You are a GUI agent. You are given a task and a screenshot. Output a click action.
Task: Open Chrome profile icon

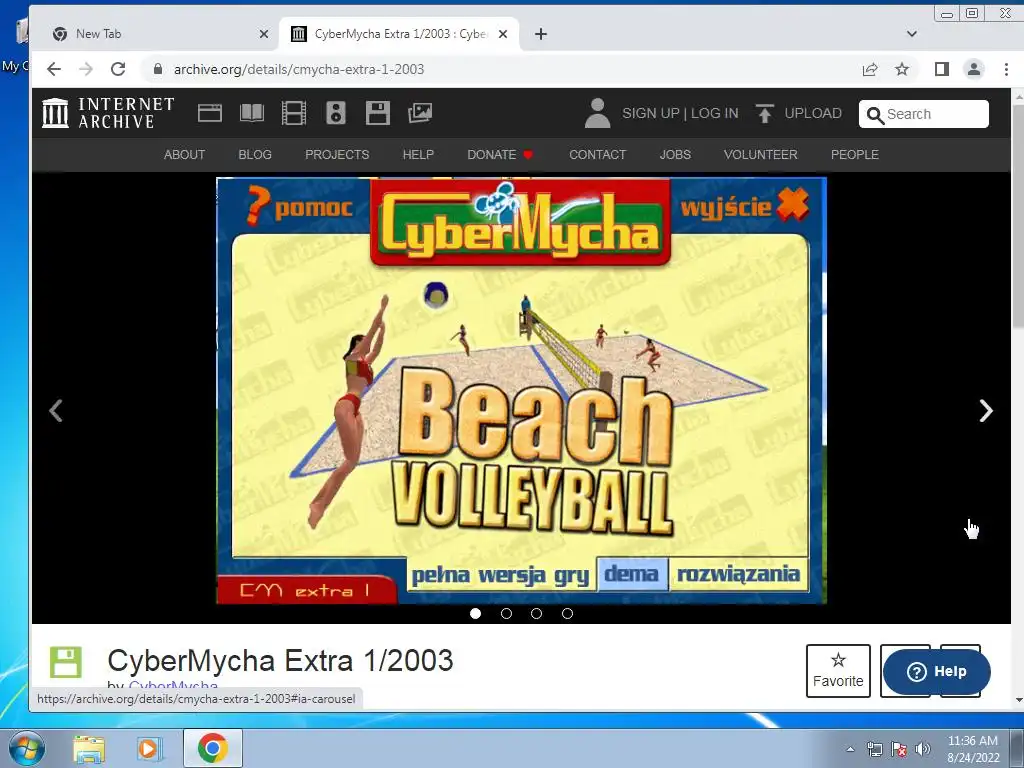point(974,69)
